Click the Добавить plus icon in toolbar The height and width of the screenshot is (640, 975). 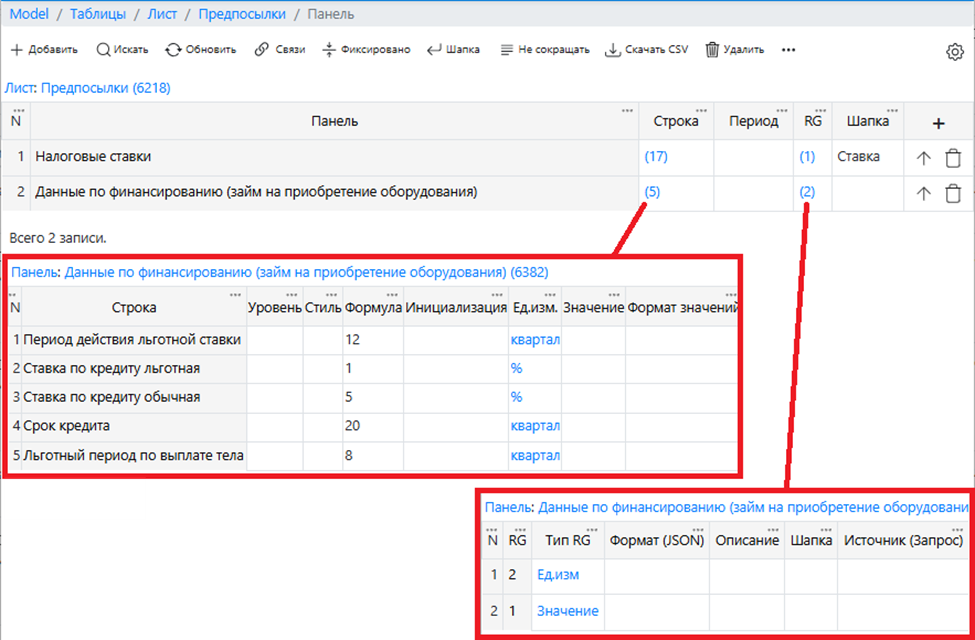pos(16,50)
